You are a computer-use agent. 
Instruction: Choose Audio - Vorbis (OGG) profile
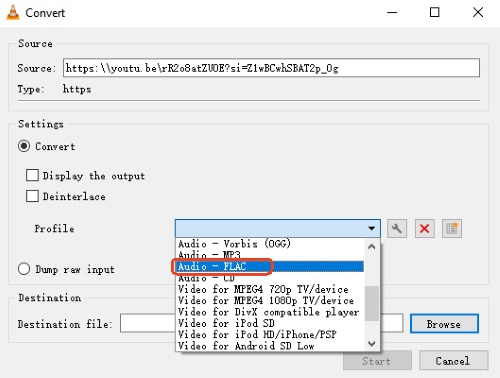pos(270,244)
